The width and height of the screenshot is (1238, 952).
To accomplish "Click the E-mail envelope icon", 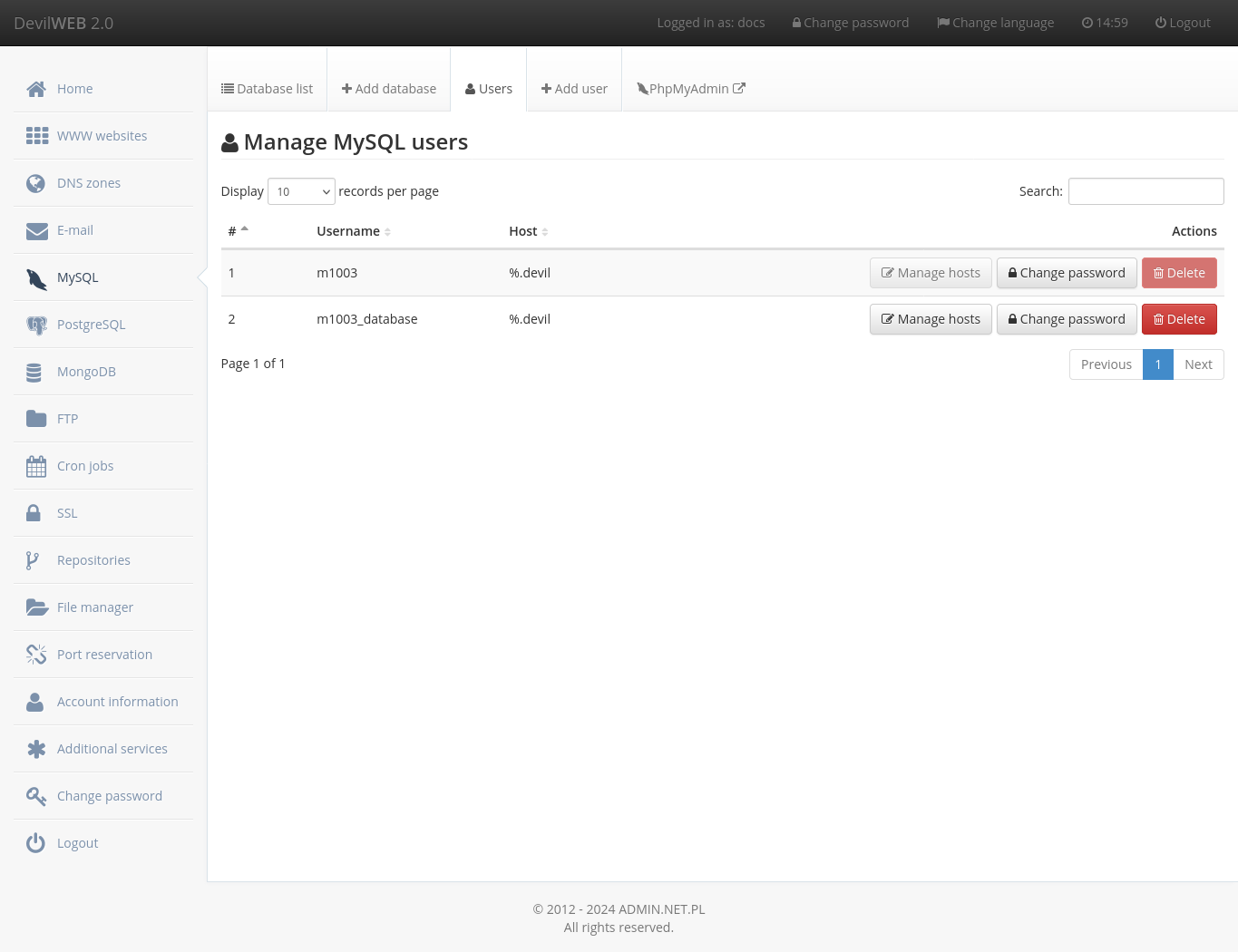I will [x=36, y=229].
